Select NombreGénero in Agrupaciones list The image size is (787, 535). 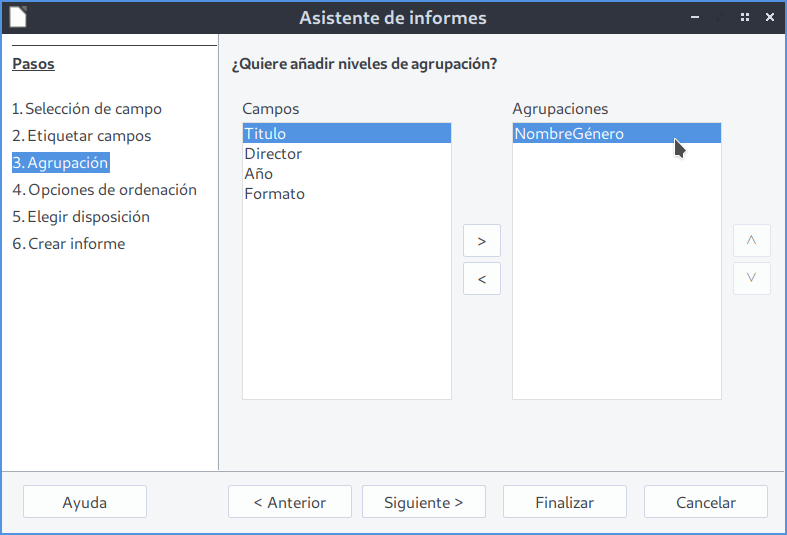point(569,133)
